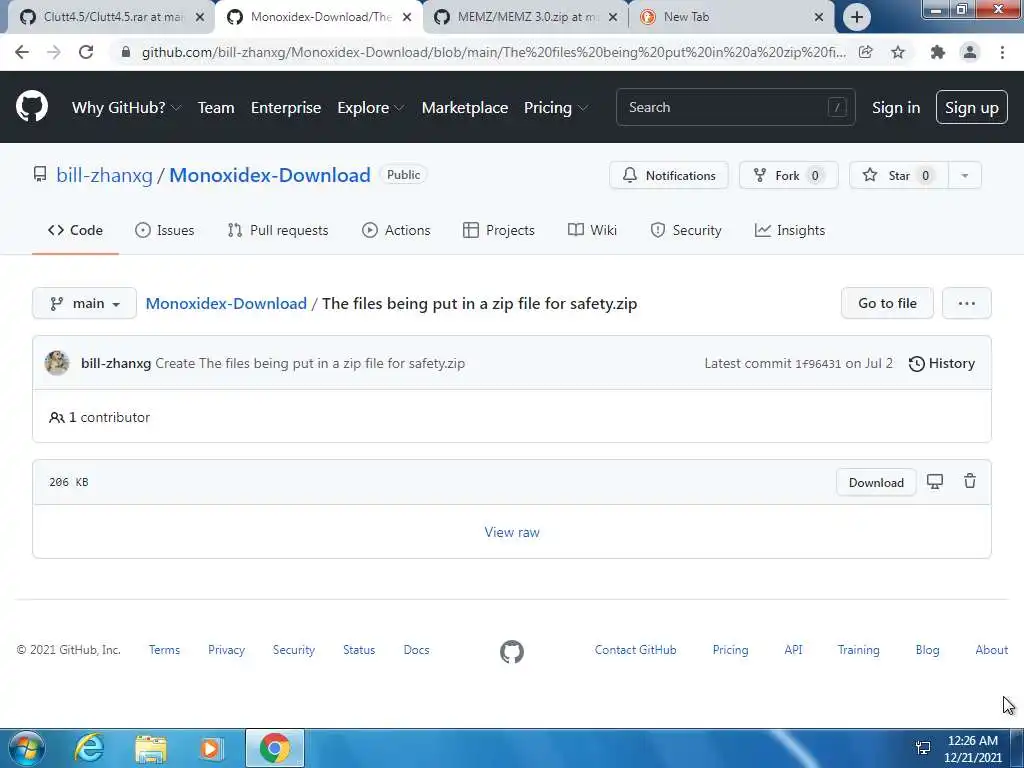This screenshot has height=768, width=1024.
Task: Click the Notifications button
Action: 669,175
